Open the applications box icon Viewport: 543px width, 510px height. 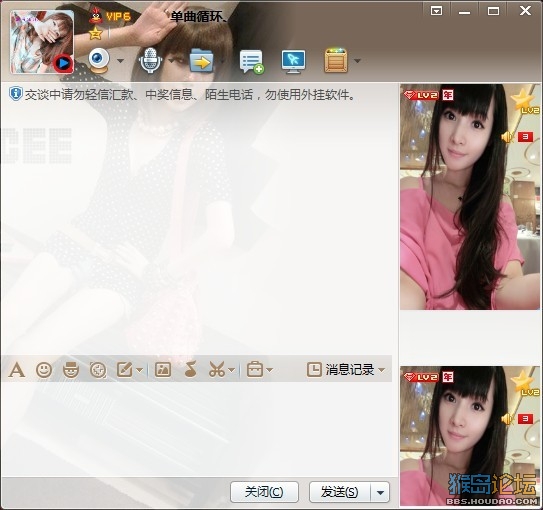336,61
